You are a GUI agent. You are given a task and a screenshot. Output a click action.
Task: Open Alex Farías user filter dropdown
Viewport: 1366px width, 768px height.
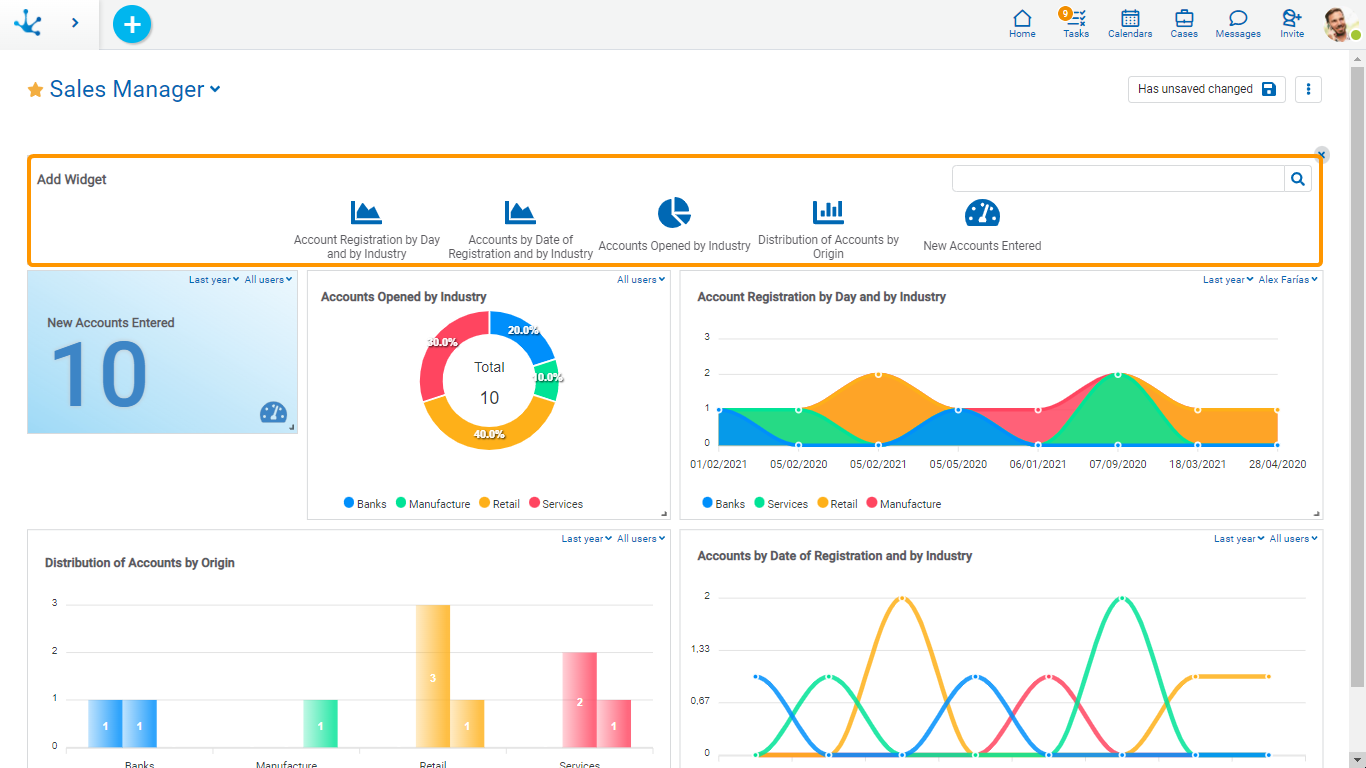click(1288, 280)
